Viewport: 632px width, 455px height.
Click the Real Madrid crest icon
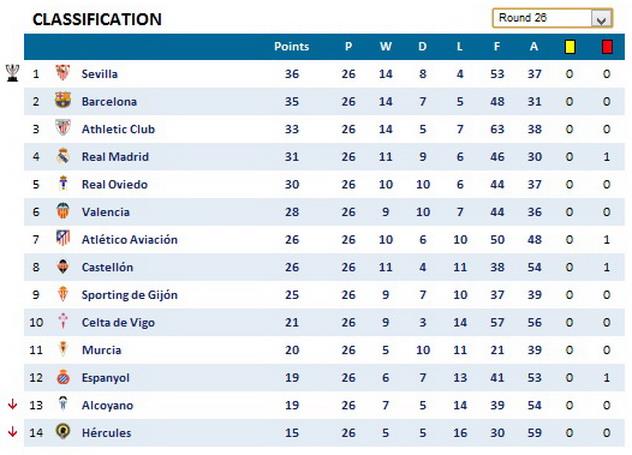63,156
